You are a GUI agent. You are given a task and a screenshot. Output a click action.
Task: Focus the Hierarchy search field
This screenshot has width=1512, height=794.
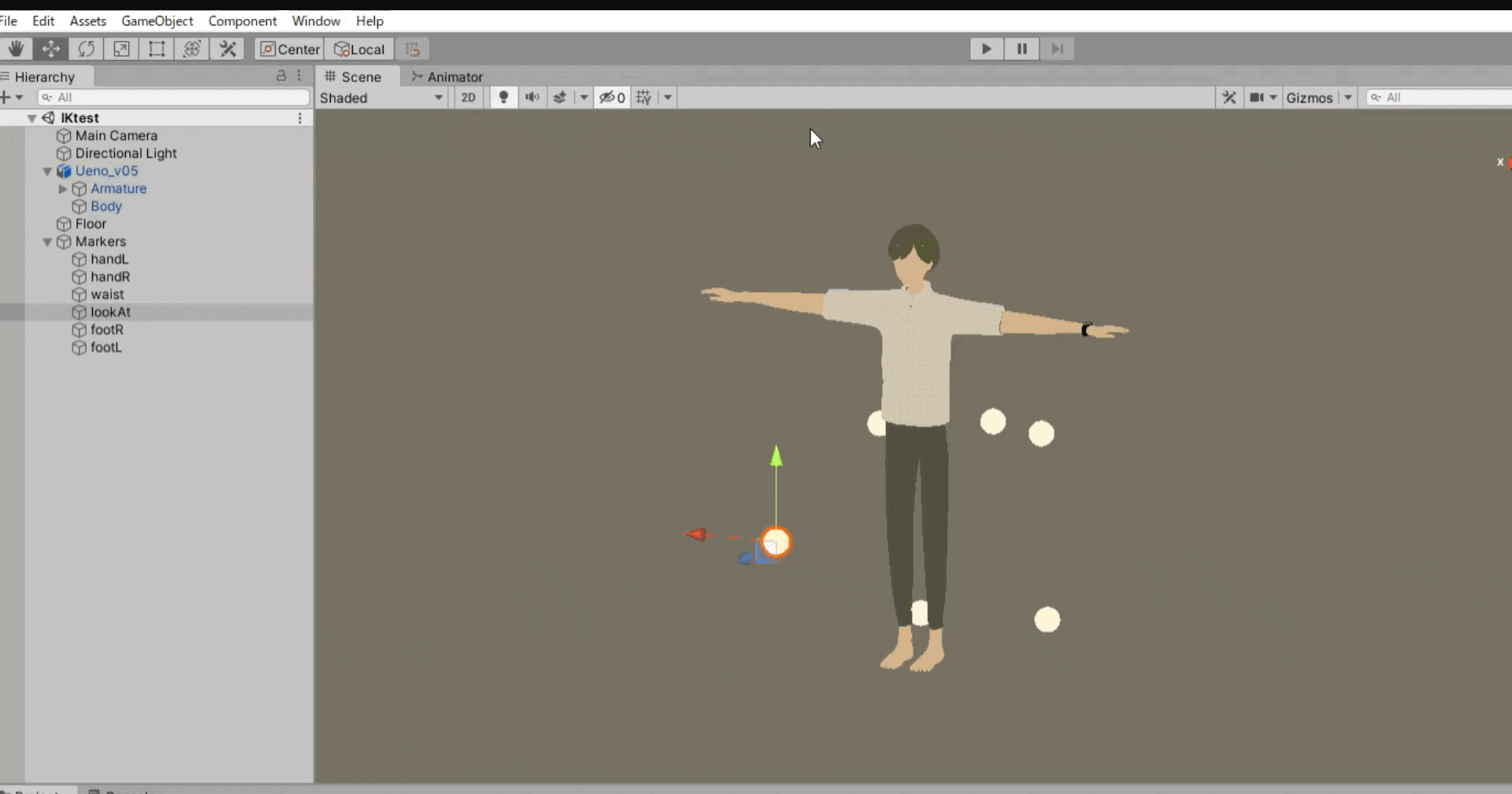tap(173, 98)
